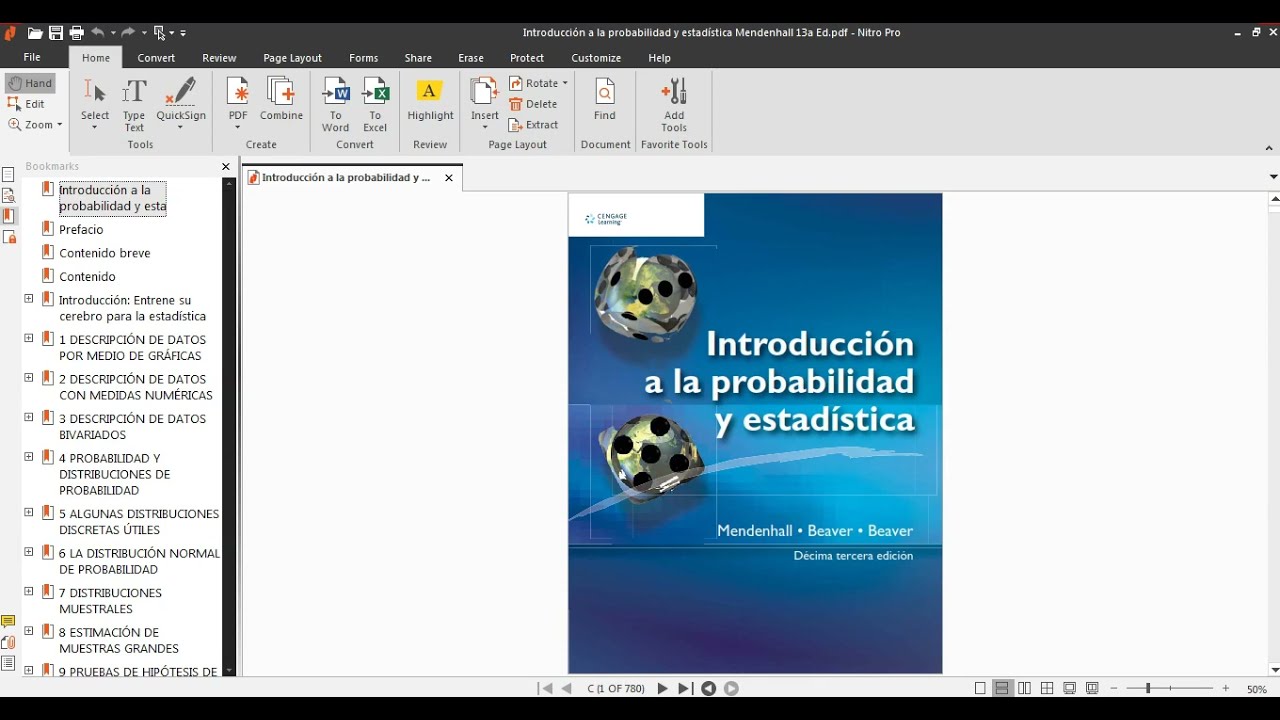Delete pages using the Delete button

(533, 104)
